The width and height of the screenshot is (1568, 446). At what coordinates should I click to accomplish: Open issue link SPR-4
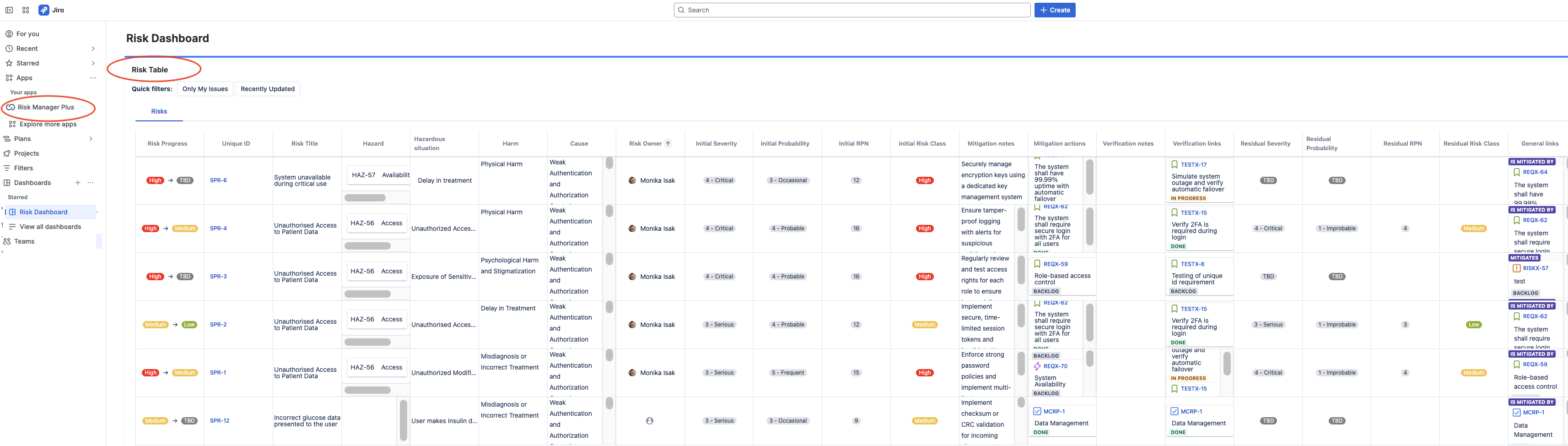(219, 228)
